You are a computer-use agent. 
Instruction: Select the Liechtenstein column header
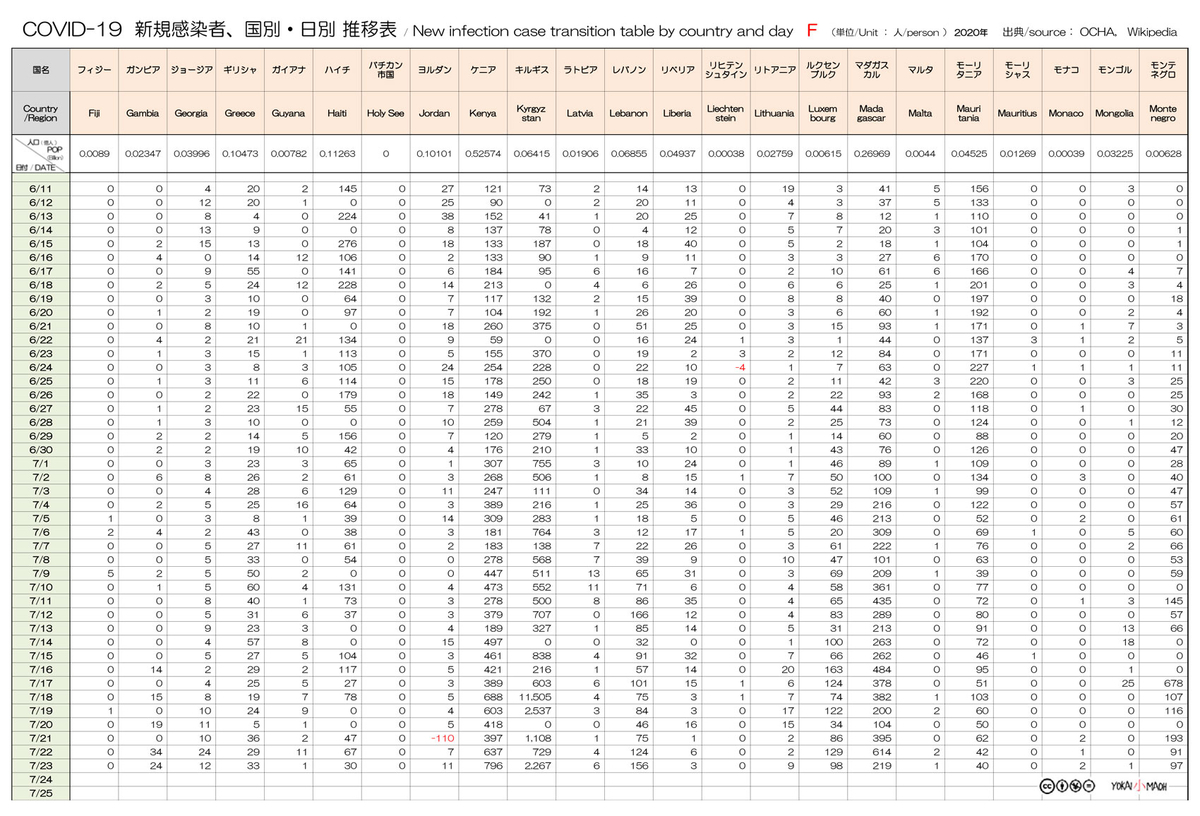[x=725, y=114]
